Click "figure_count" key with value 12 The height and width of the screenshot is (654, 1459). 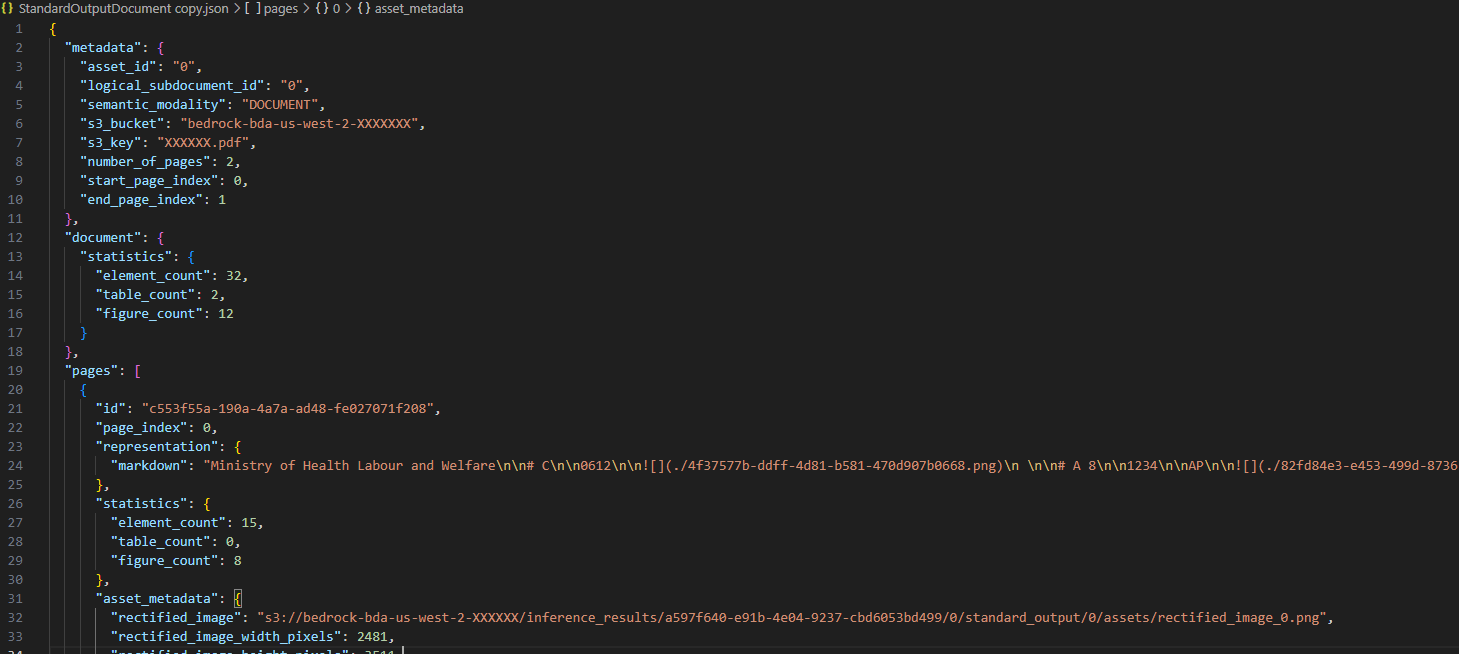149,313
